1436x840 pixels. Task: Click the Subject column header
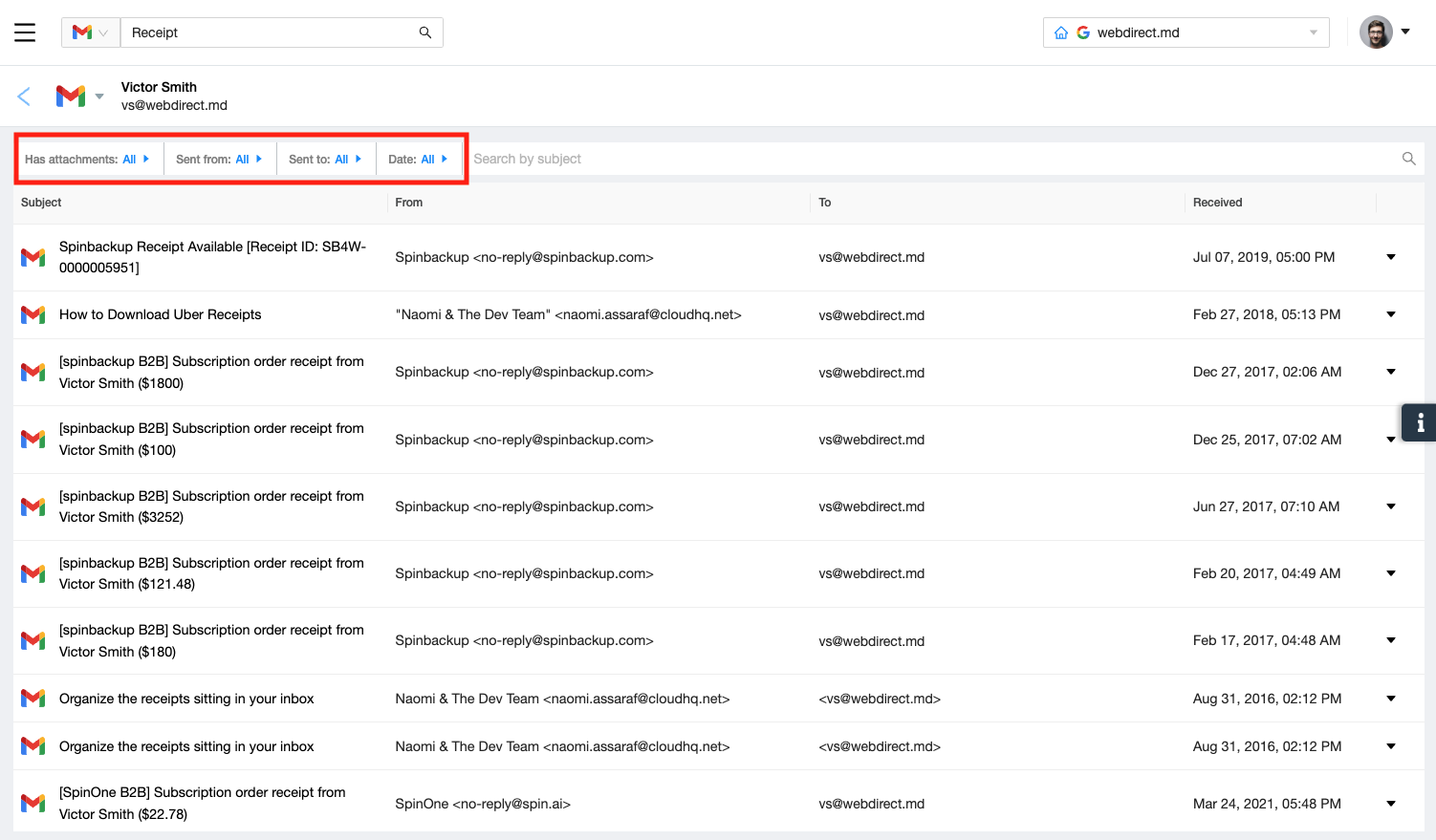(41, 203)
